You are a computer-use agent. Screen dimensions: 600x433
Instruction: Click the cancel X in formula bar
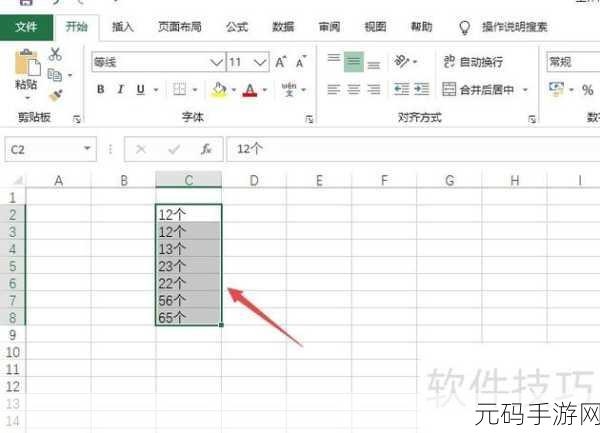point(141,149)
